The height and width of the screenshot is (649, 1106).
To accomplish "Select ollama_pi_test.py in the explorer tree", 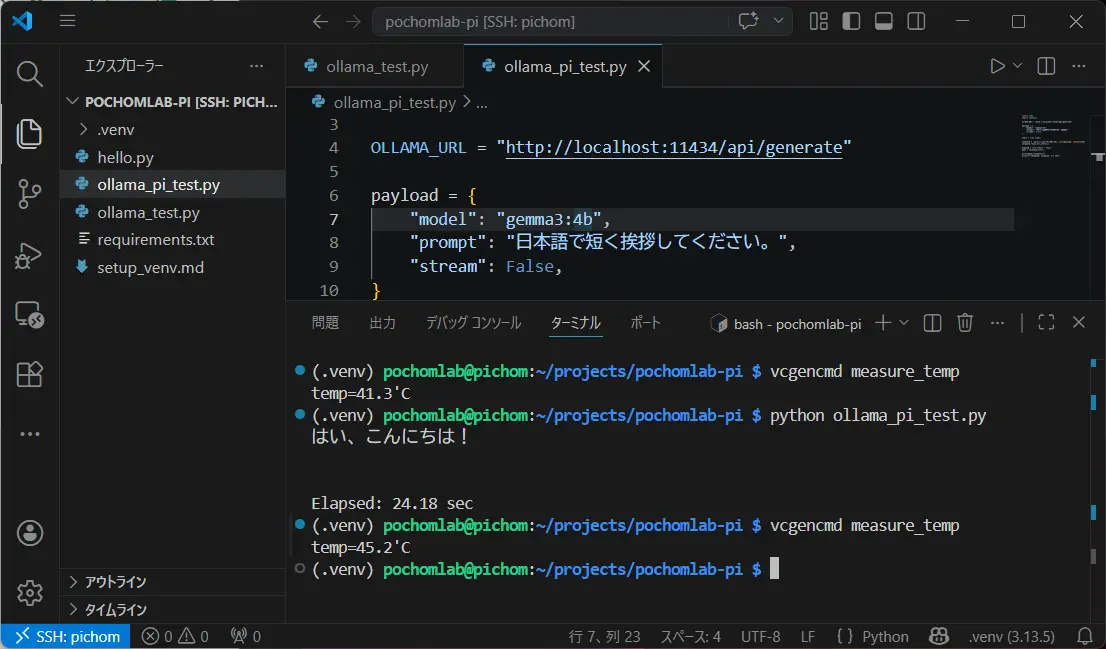I will pos(173,185).
